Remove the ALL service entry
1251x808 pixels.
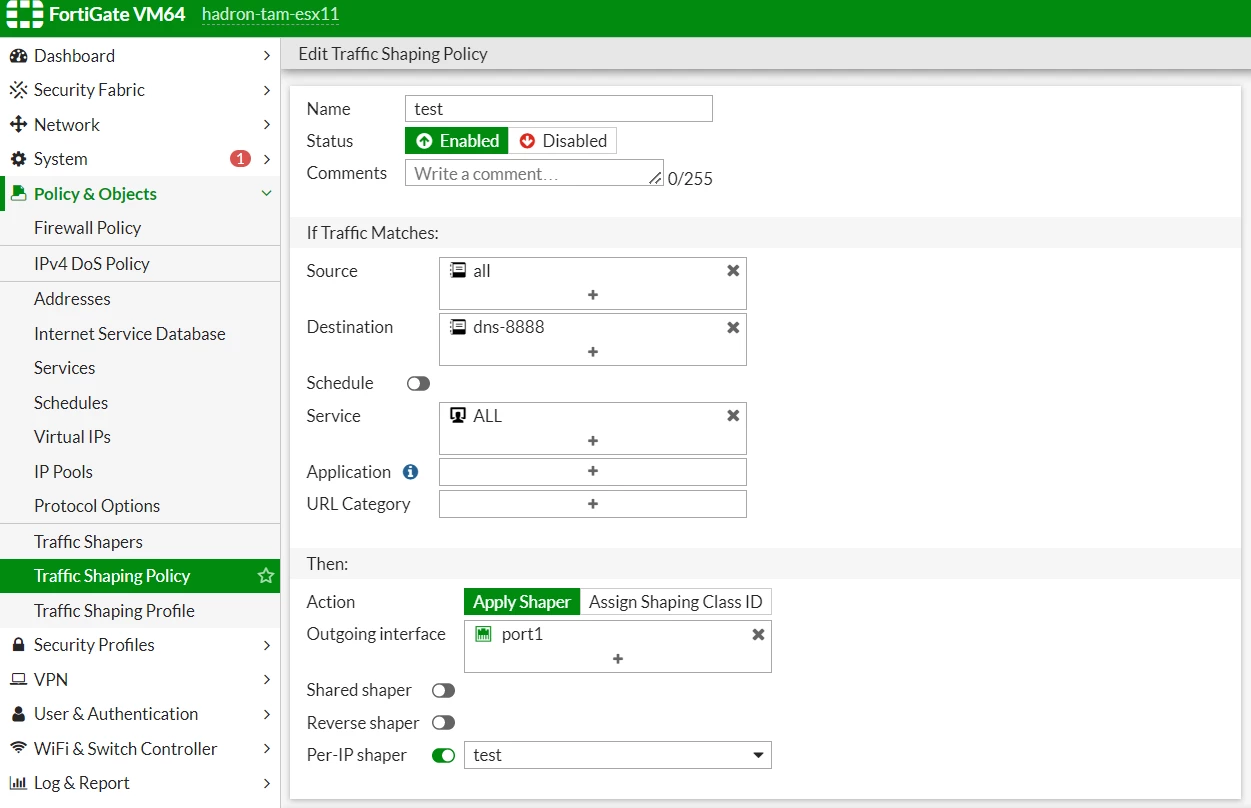click(x=733, y=416)
